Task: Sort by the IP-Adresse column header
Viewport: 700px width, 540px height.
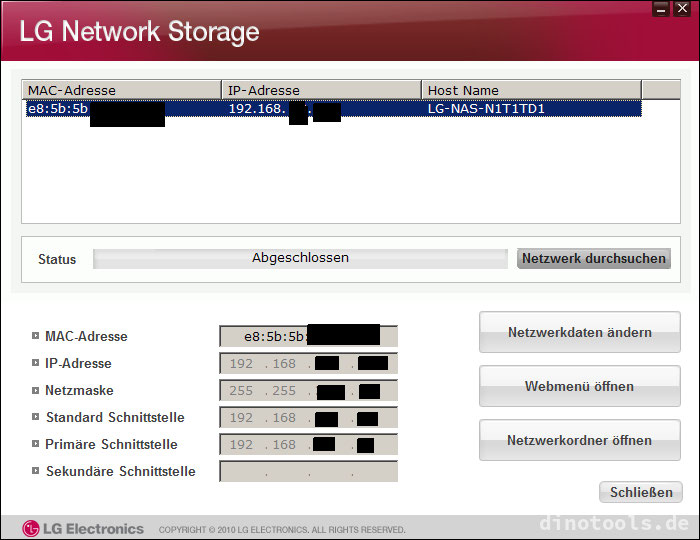Action: pos(321,90)
